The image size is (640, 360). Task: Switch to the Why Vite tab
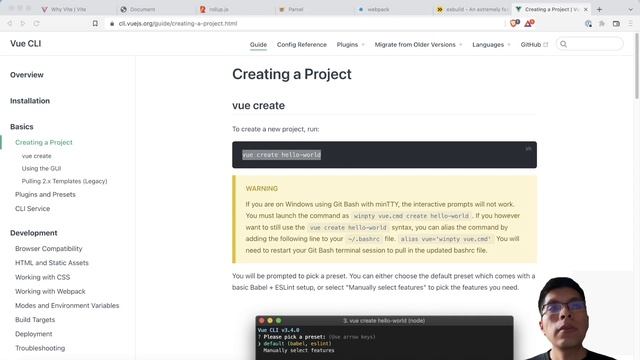click(x=64, y=9)
